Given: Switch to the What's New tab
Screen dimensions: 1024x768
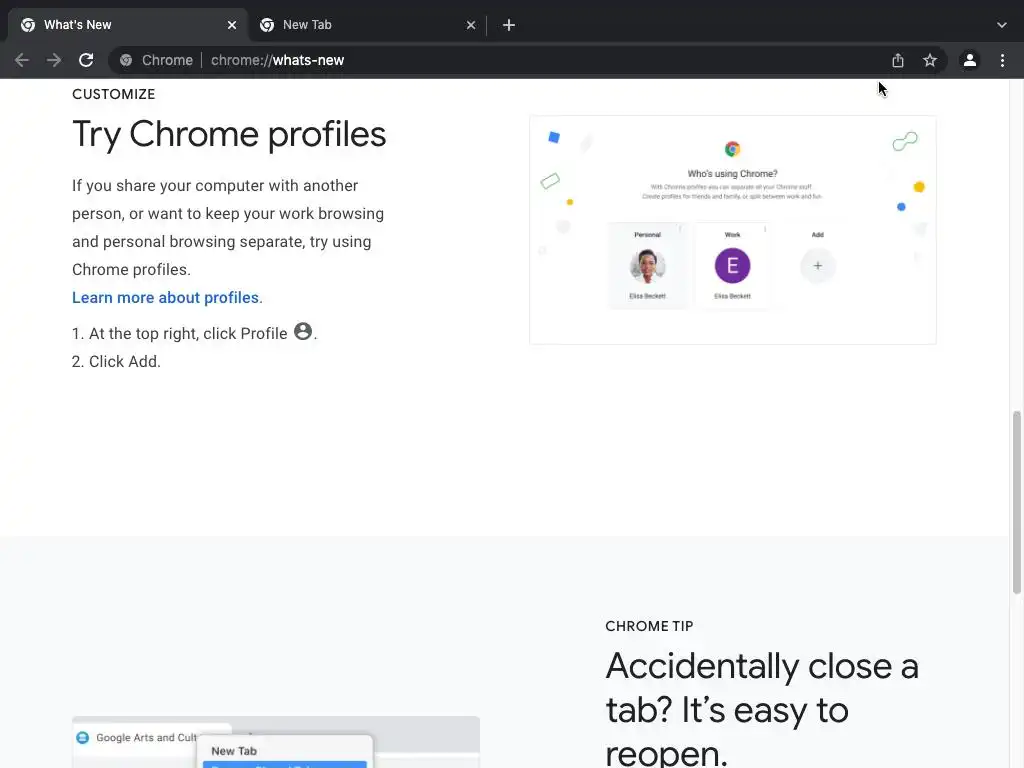Looking at the screenshot, I should click(120, 25).
